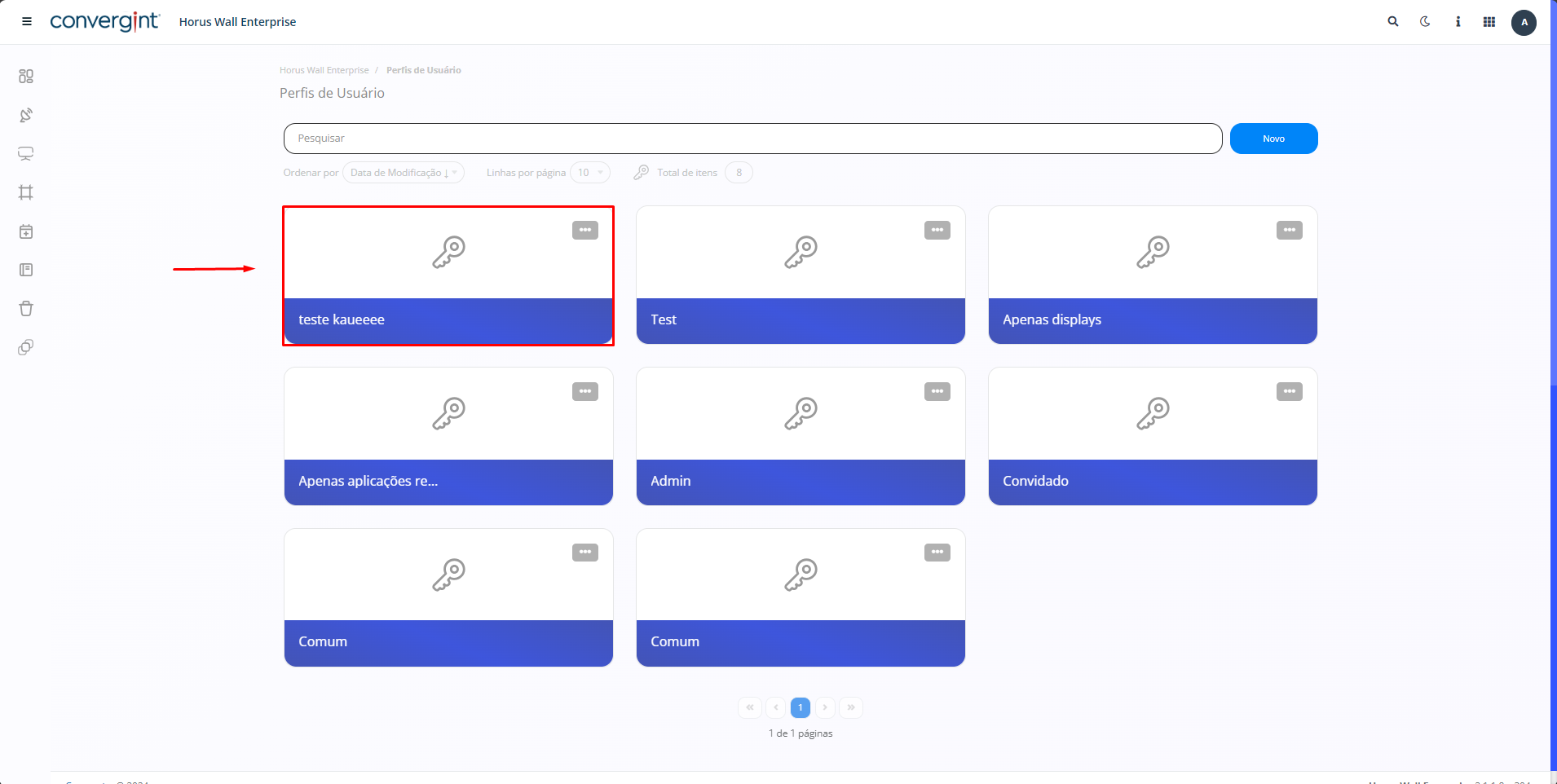Open the apps grid launcher
Viewport: 1557px width, 784px height.
point(1489,22)
